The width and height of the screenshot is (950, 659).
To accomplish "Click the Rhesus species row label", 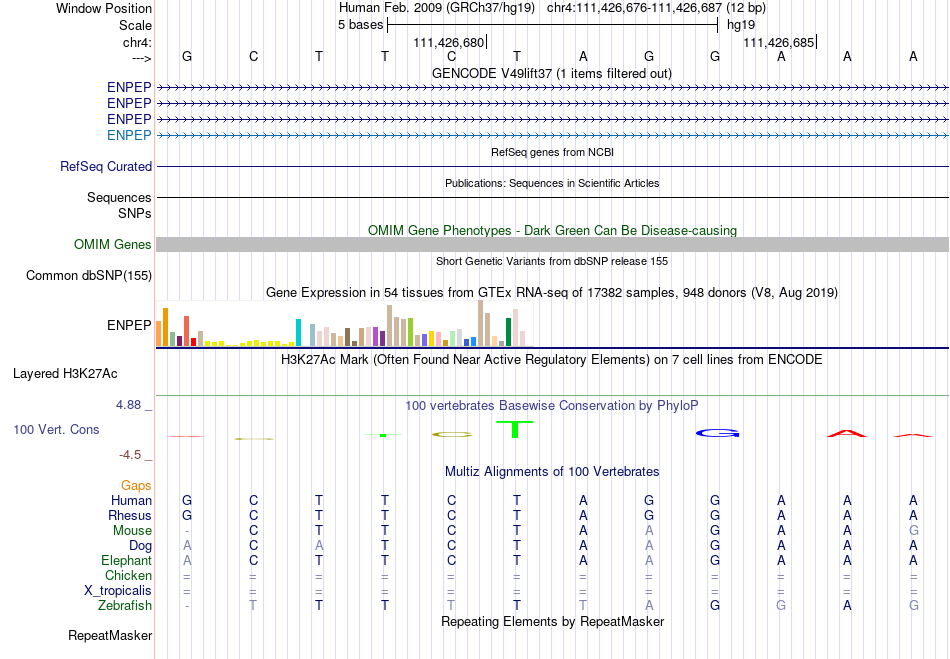I will point(130,515).
